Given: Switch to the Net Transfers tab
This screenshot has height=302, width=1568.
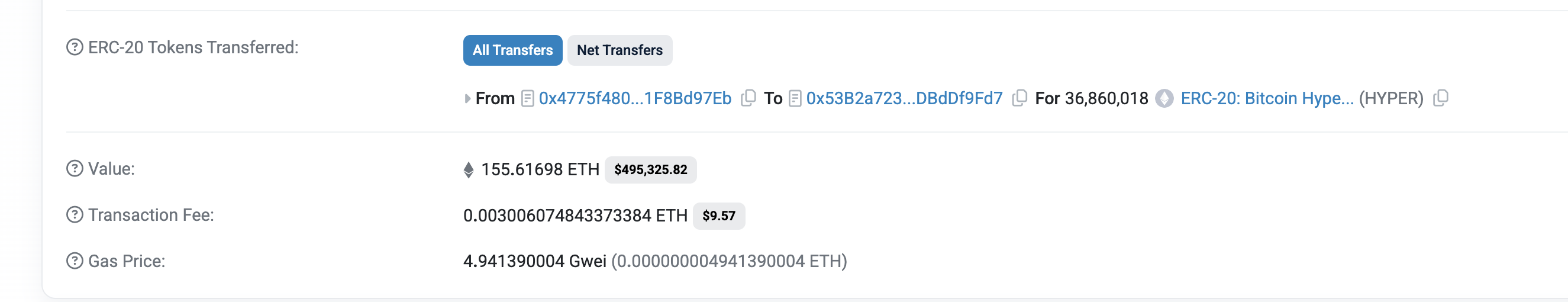Looking at the screenshot, I should pos(619,50).
